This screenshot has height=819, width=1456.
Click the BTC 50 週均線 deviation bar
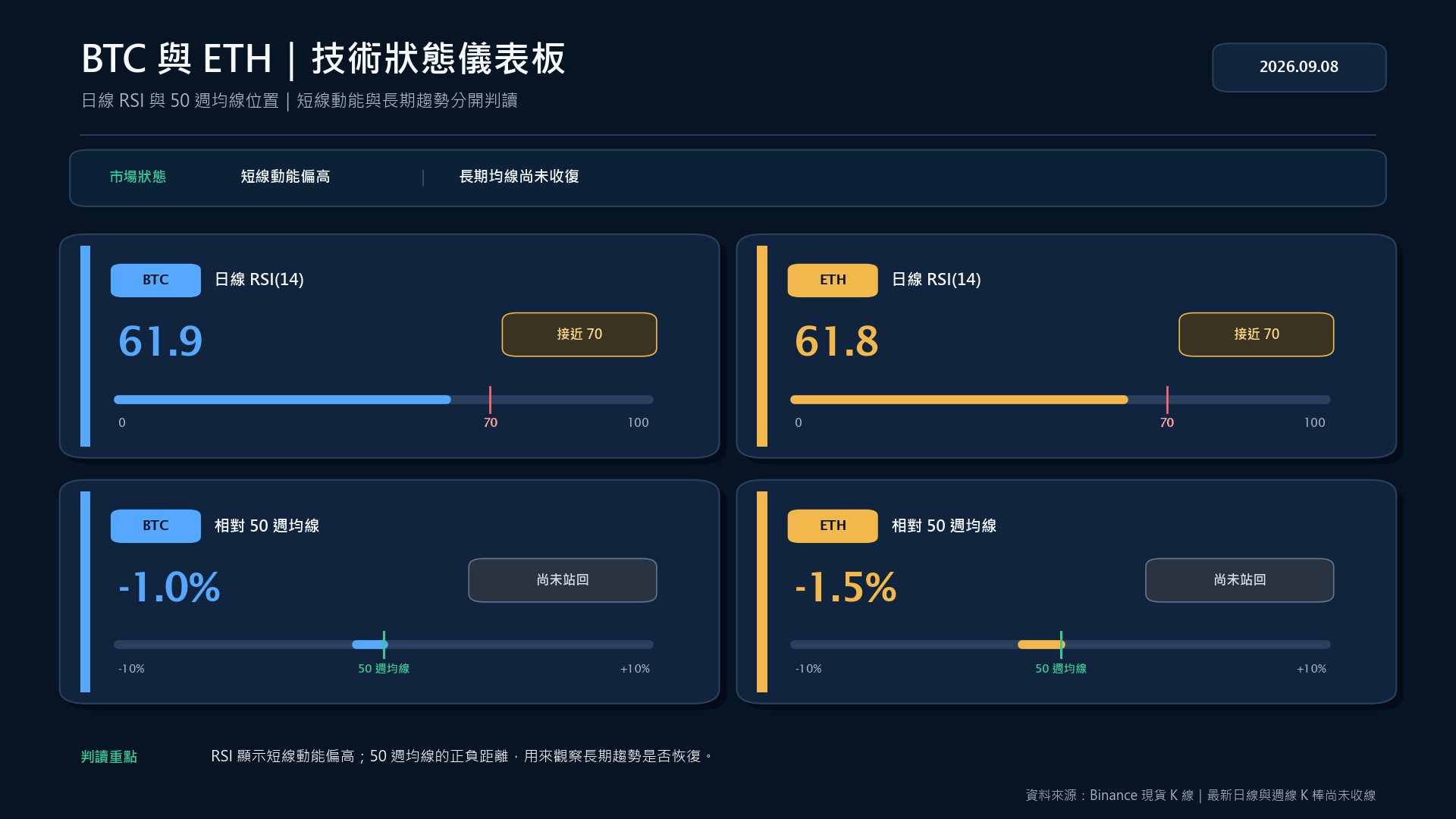384,645
